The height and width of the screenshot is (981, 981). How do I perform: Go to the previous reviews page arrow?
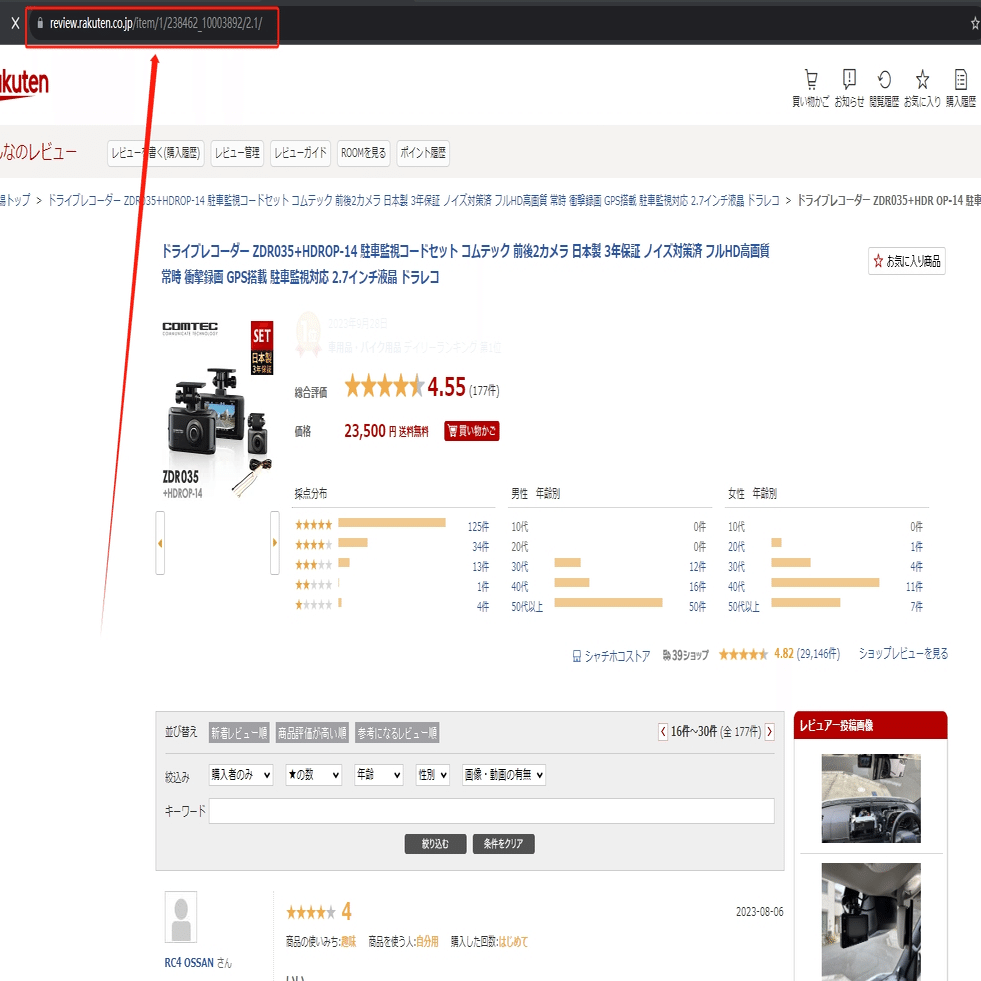(x=663, y=731)
